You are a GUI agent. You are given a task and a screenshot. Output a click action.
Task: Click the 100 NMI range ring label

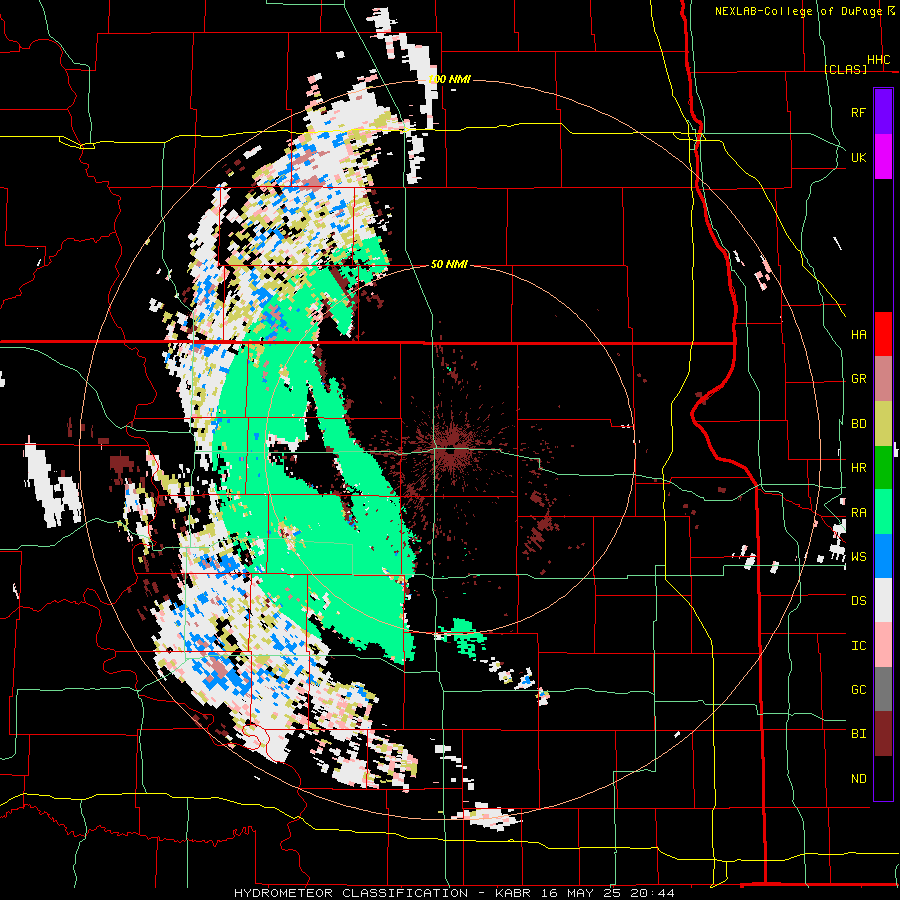[449, 79]
